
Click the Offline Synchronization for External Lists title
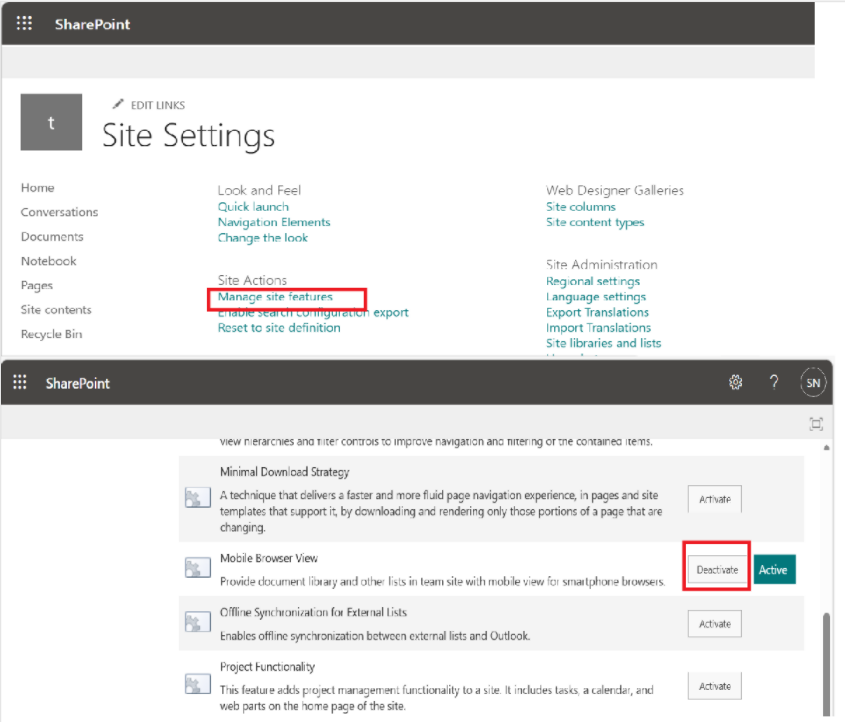tap(313, 613)
